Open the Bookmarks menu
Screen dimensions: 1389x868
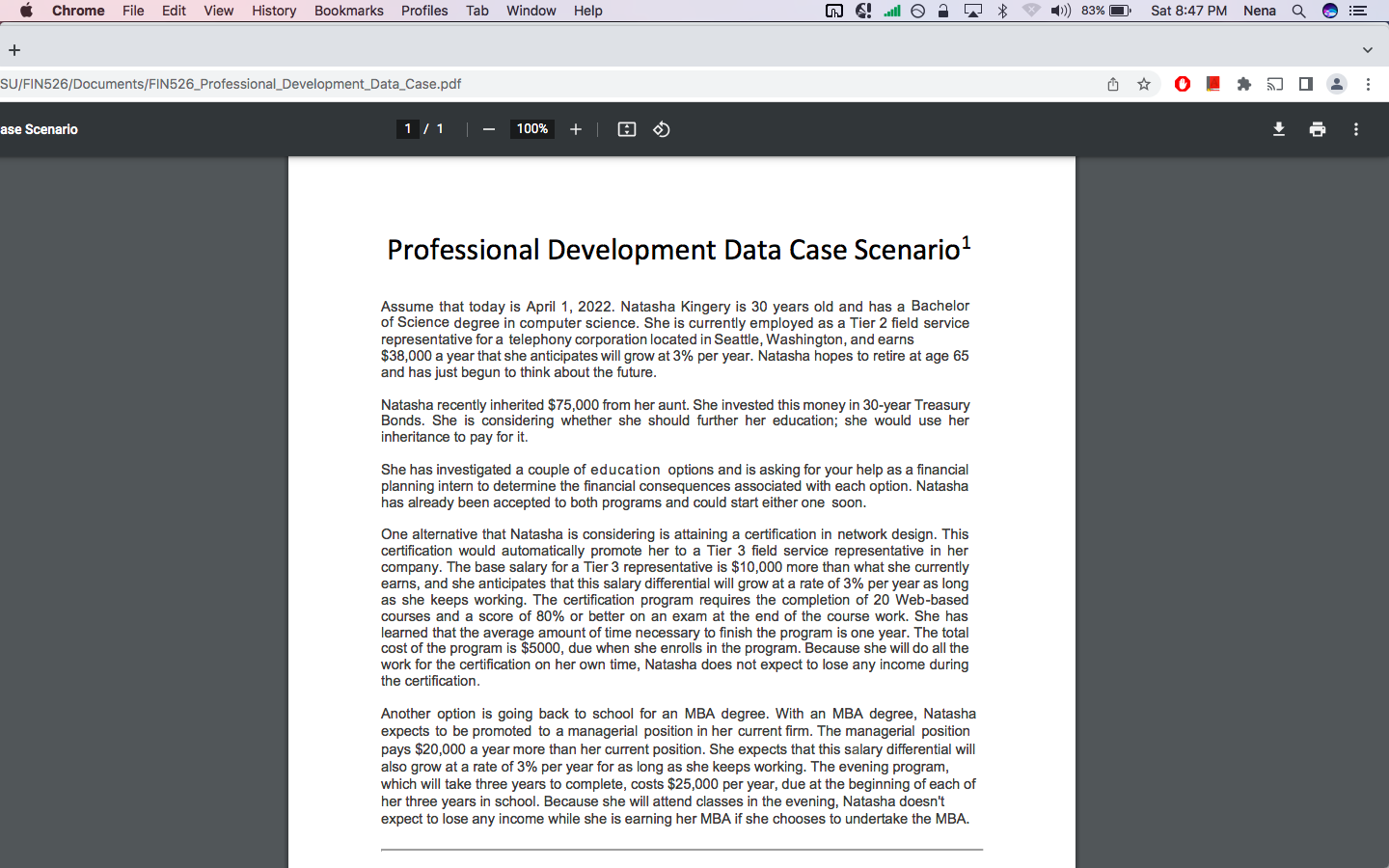(349, 11)
